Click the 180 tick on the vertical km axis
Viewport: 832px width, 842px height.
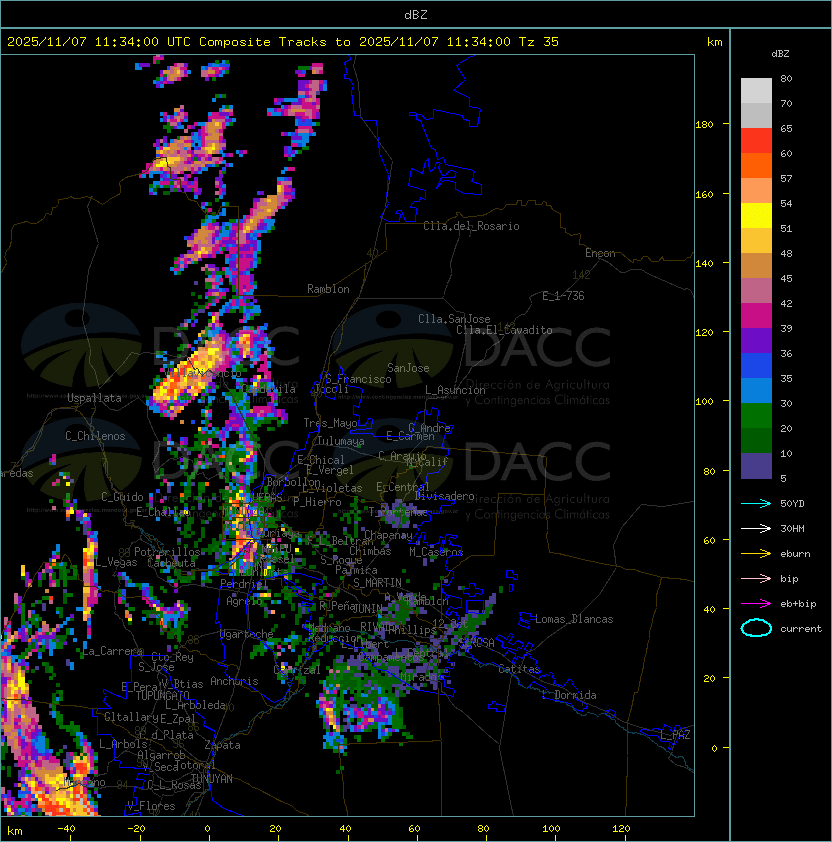[x=704, y=124]
